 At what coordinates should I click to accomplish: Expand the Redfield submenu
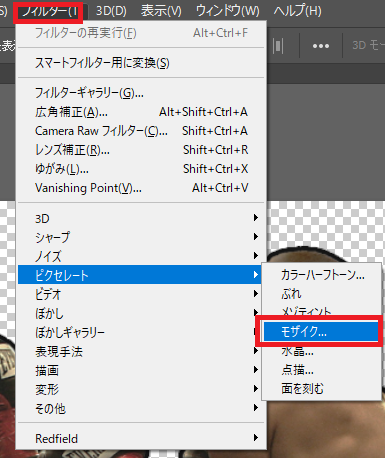coord(141,438)
